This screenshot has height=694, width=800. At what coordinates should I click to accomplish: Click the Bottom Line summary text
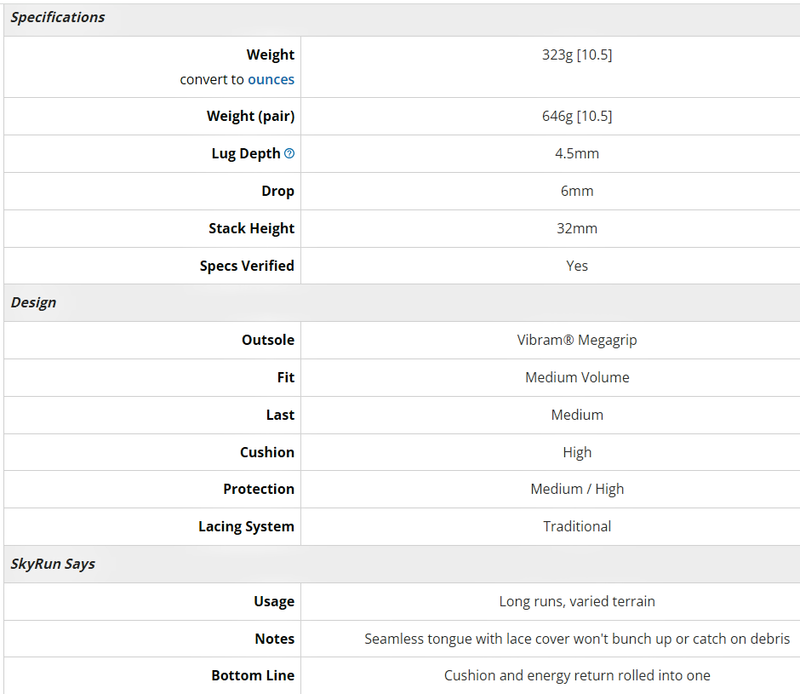pyautogui.click(x=577, y=676)
